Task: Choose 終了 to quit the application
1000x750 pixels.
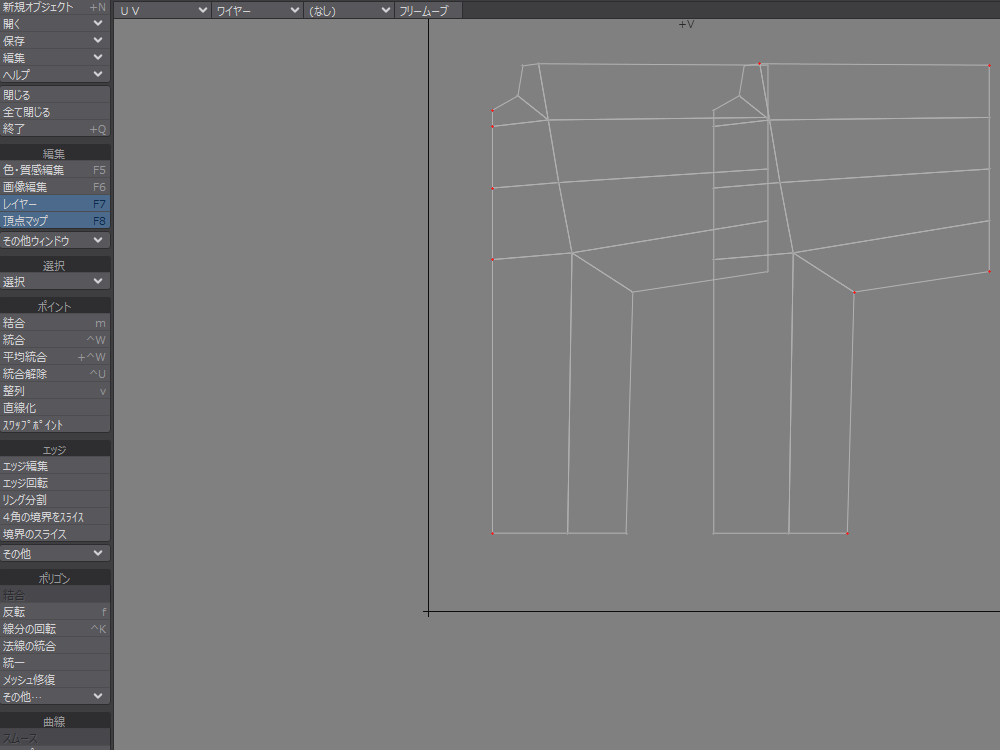Action: tap(54, 129)
